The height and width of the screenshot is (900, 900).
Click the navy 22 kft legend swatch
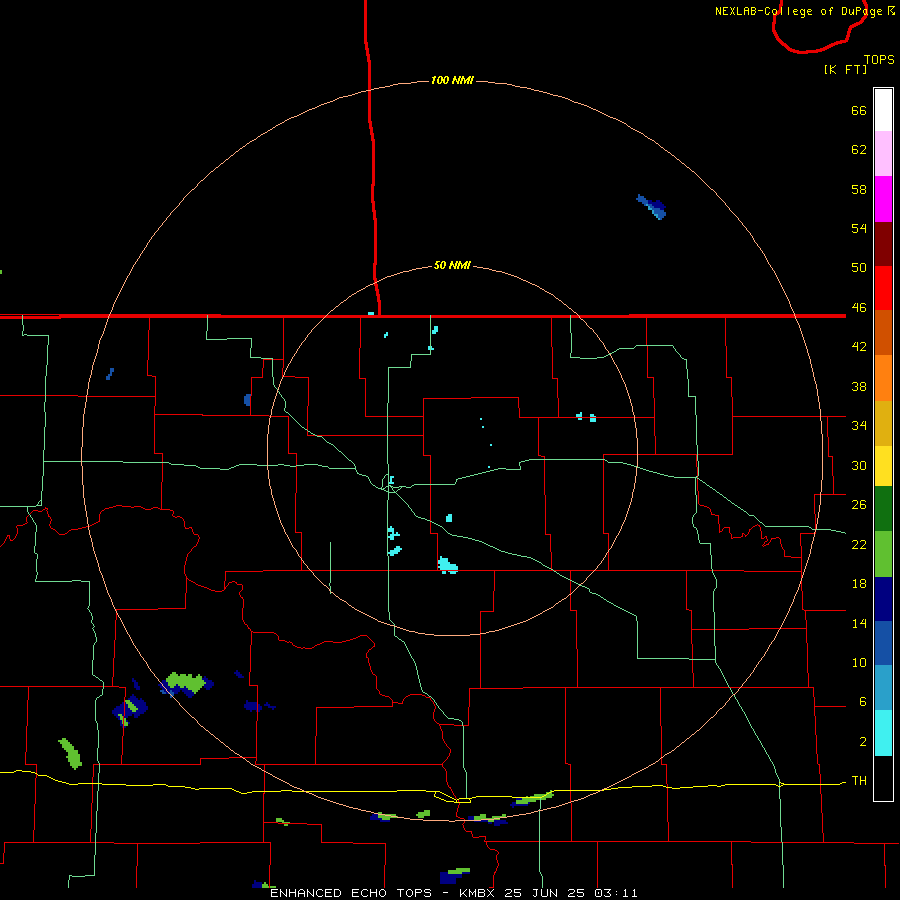pyautogui.click(x=883, y=599)
